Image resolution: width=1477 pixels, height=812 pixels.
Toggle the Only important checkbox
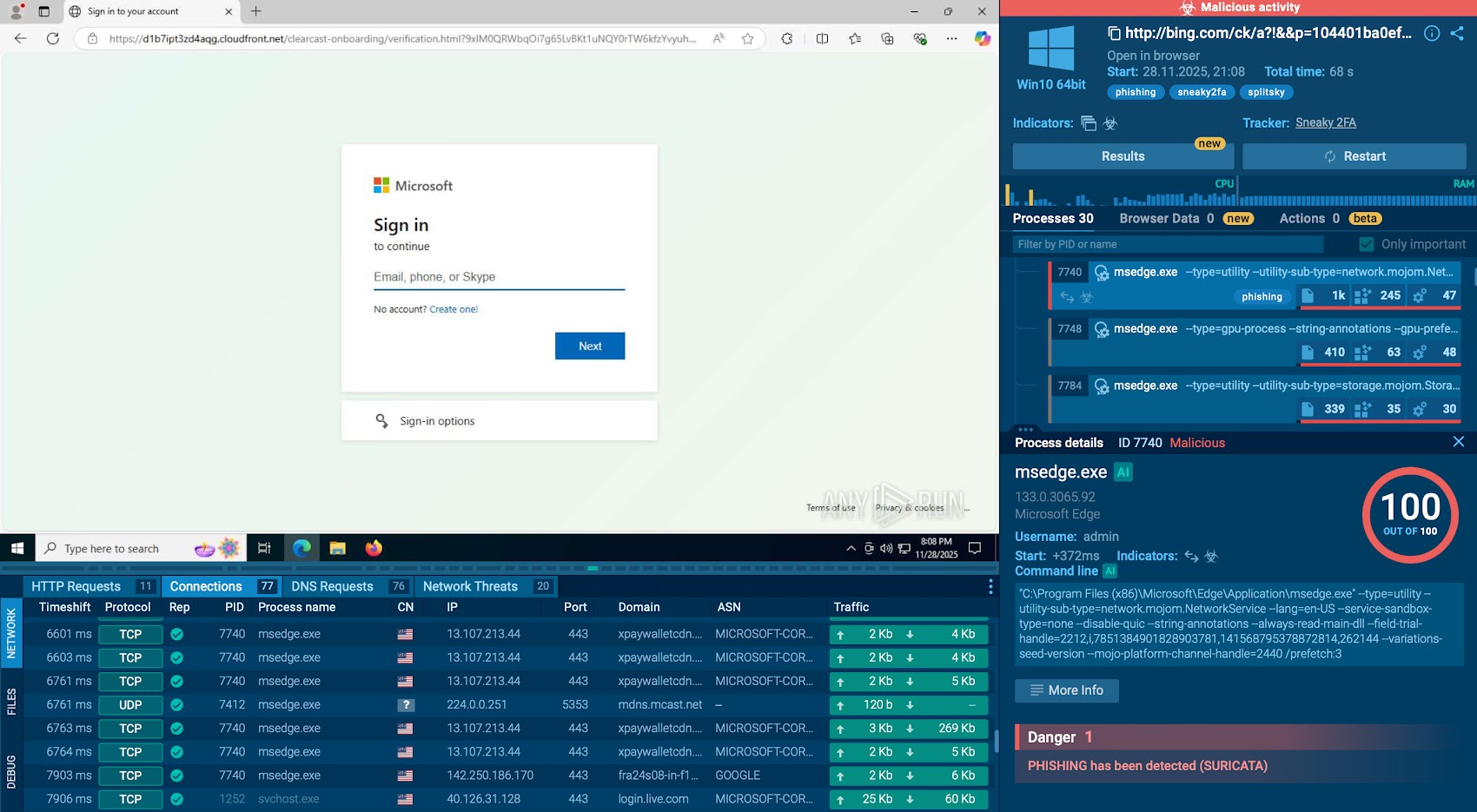[1367, 245]
